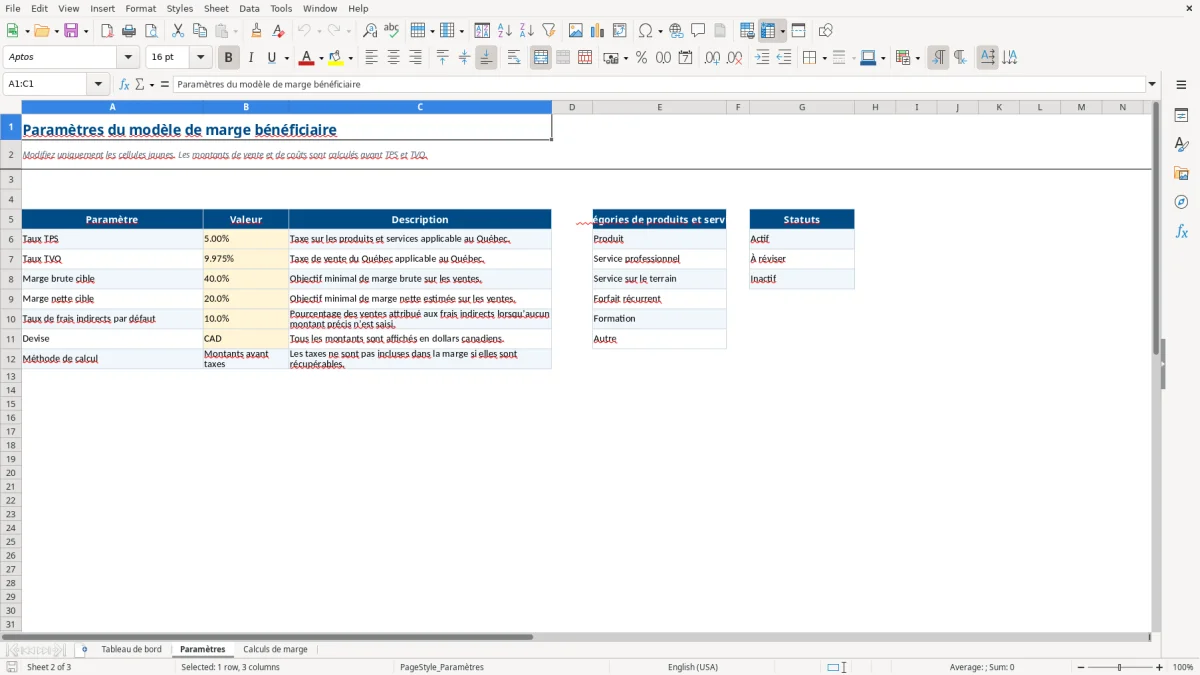Insert a comment
The width and height of the screenshot is (1200, 675).
point(698,31)
